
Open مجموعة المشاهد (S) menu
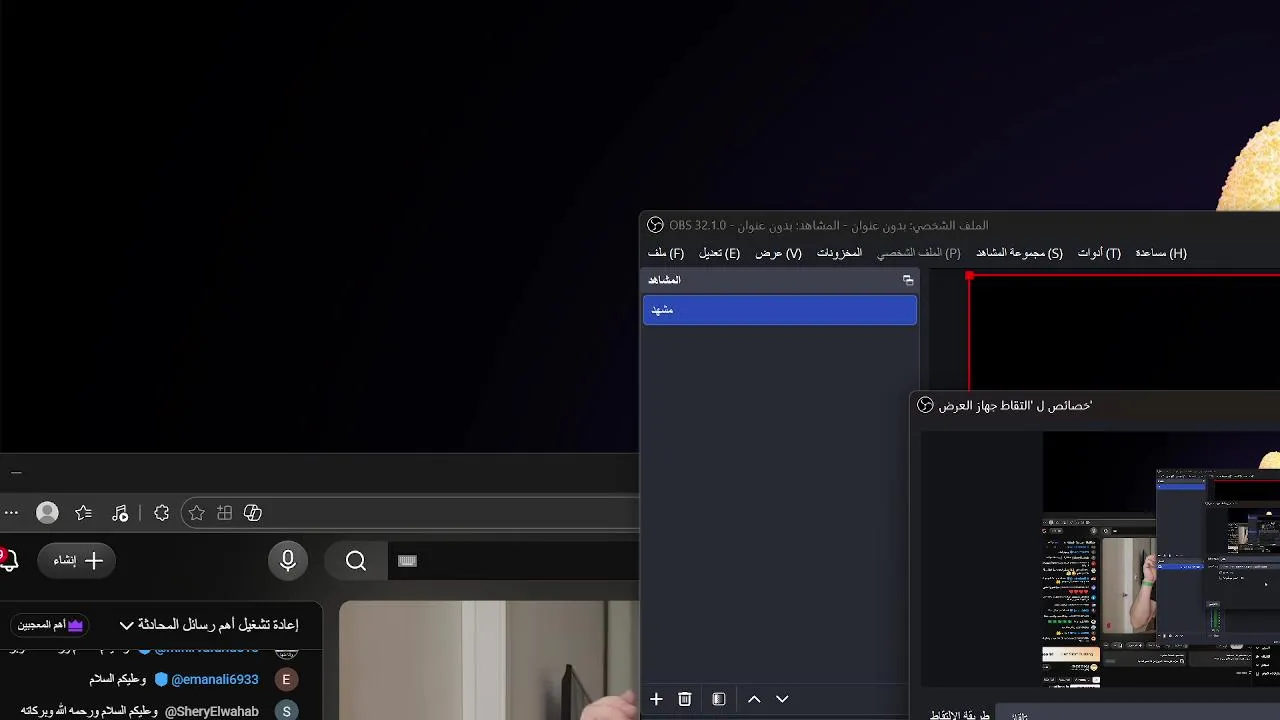point(1019,253)
